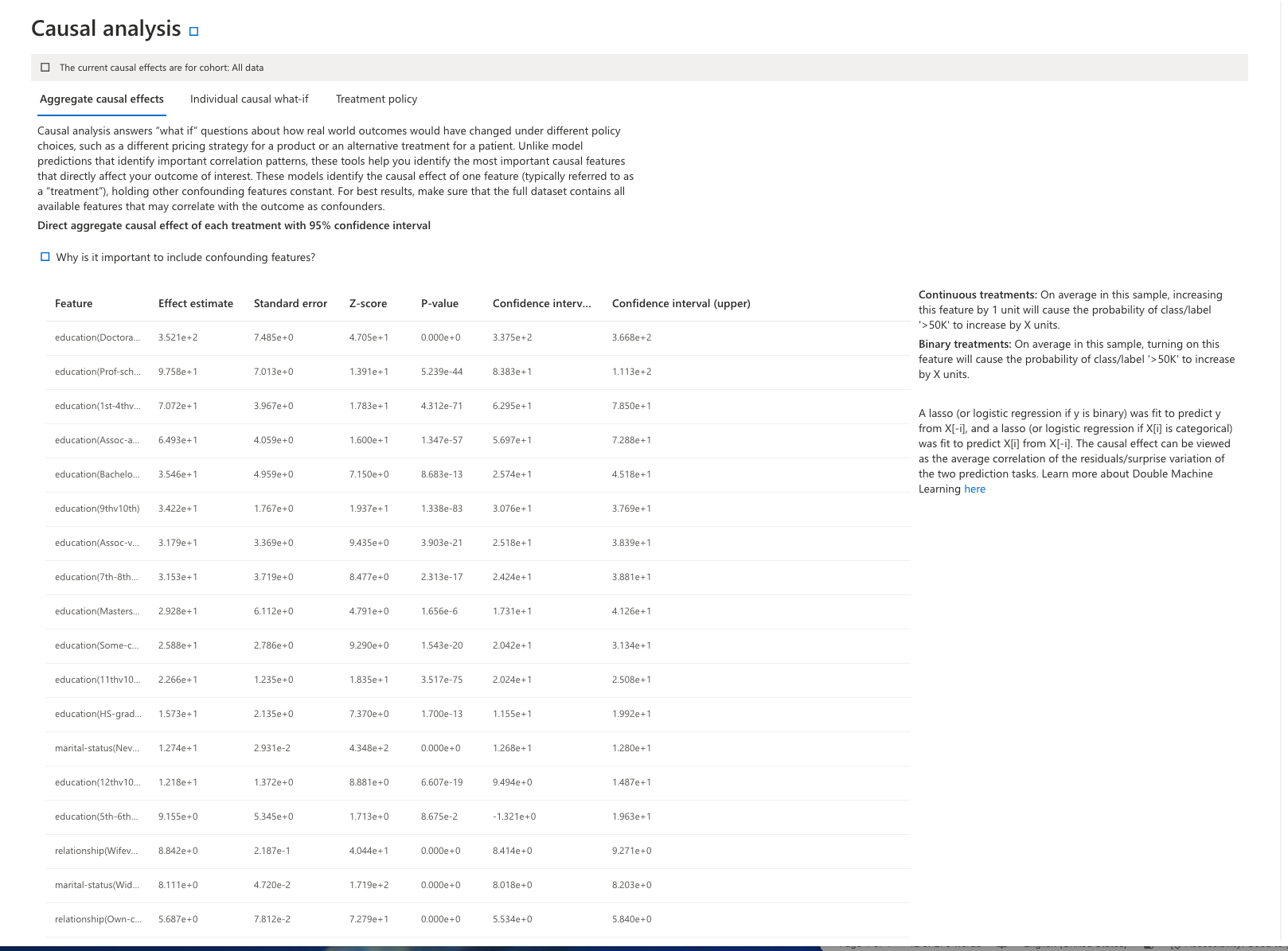Select the Treatment policy tab

click(x=377, y=99)
